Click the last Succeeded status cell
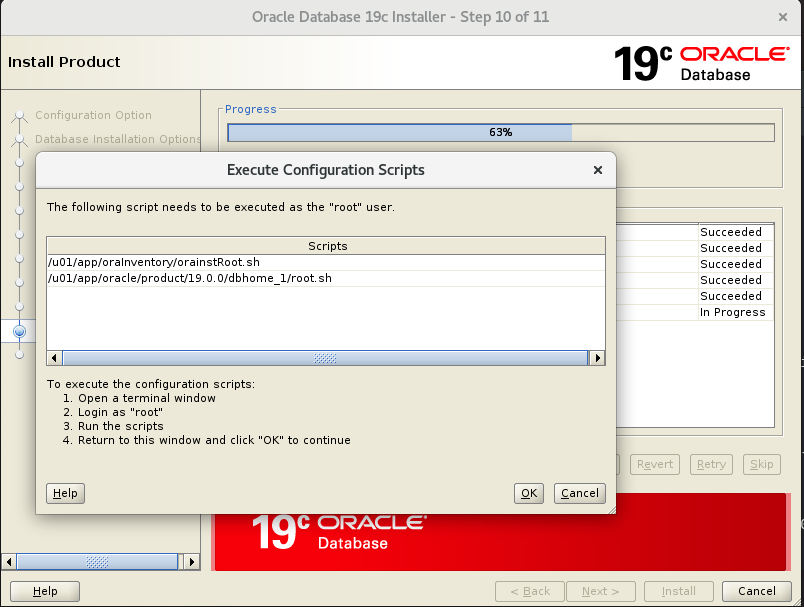 pos(735,296)
